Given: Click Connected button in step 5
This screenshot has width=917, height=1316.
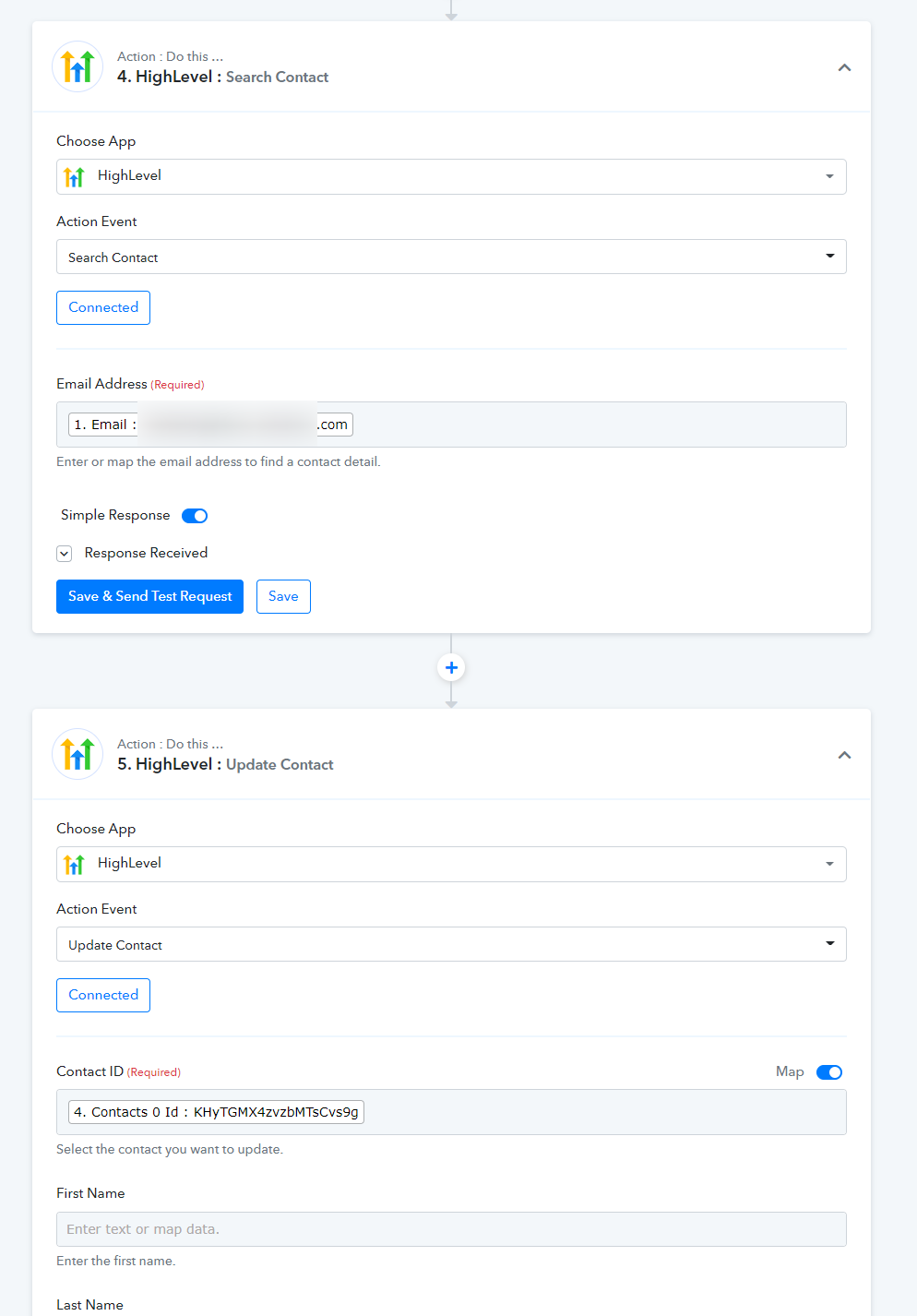Looking at the screenshot, I should click(103, 995).
